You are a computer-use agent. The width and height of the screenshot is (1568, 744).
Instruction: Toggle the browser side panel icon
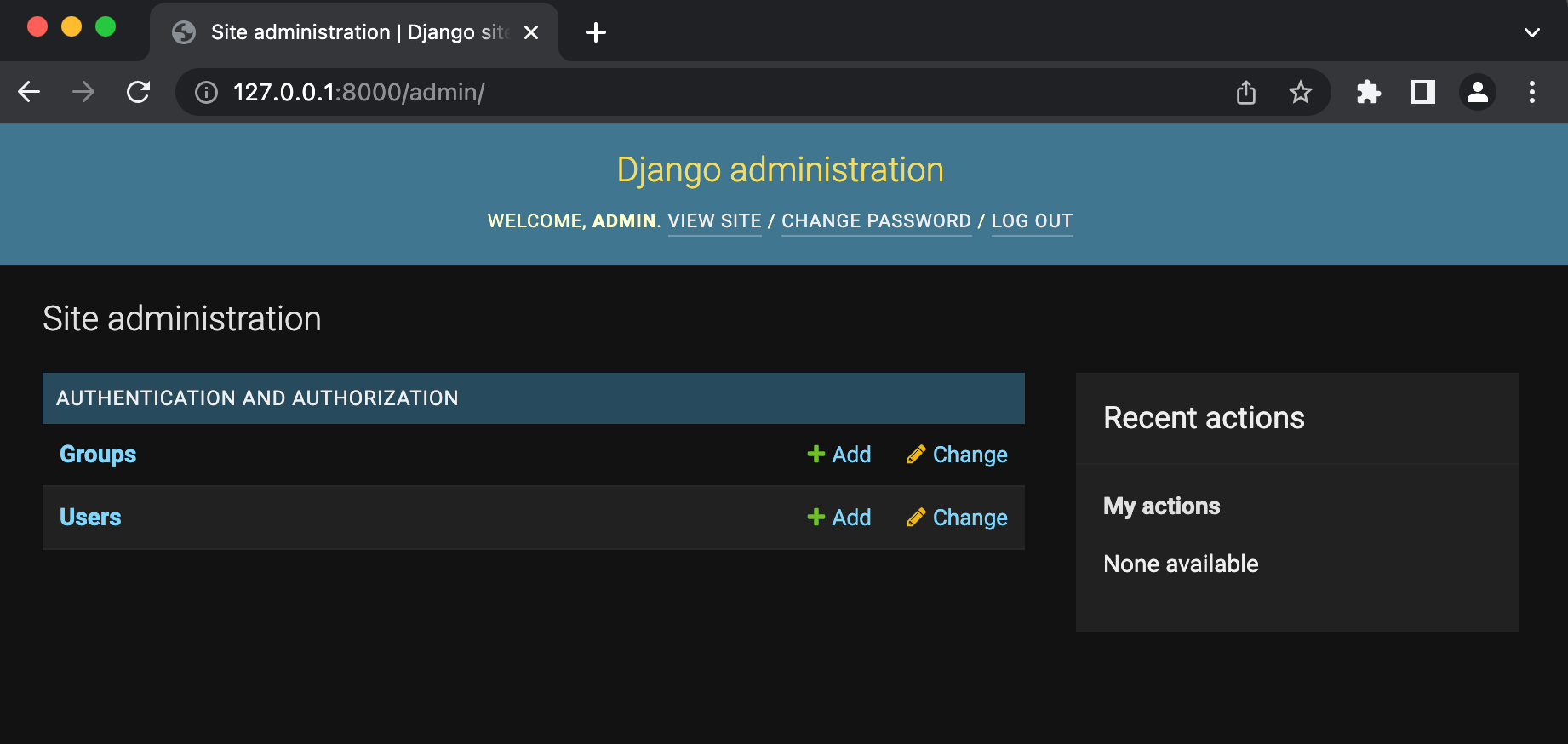click(1423, 92)
